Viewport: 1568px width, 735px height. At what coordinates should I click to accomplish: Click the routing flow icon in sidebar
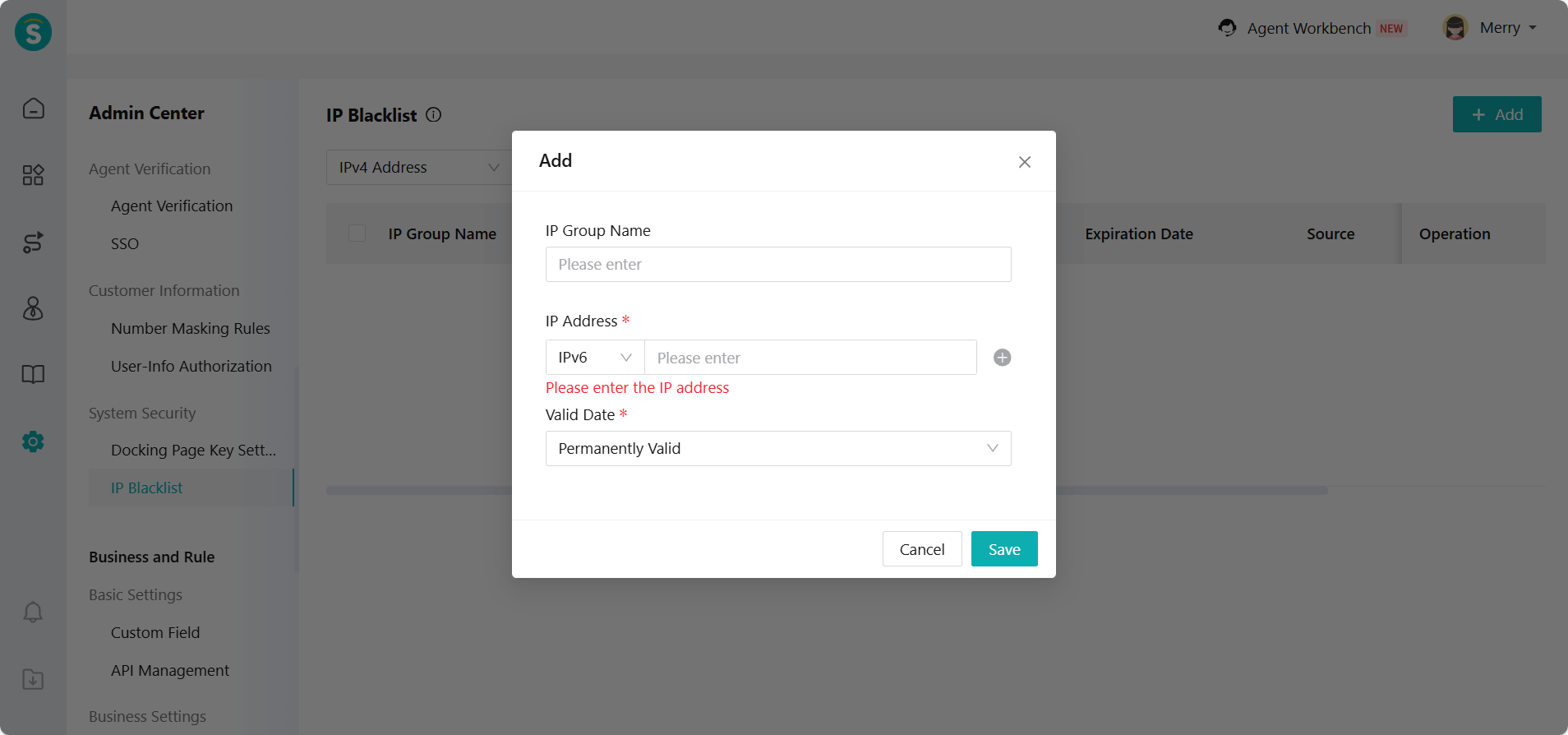[33, 243]
